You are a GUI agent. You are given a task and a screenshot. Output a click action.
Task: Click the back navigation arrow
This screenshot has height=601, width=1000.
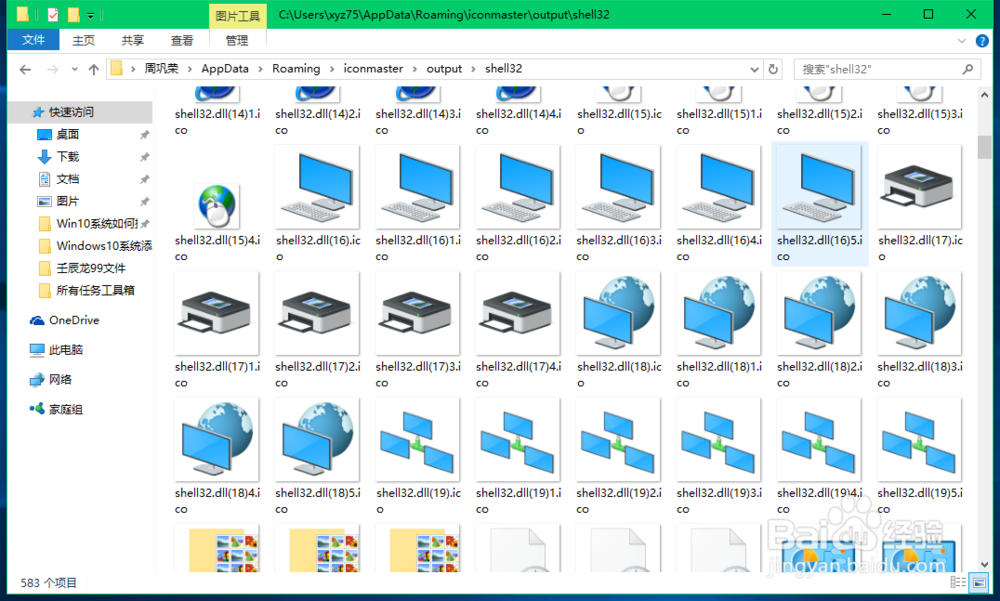(x=25, y=68)
